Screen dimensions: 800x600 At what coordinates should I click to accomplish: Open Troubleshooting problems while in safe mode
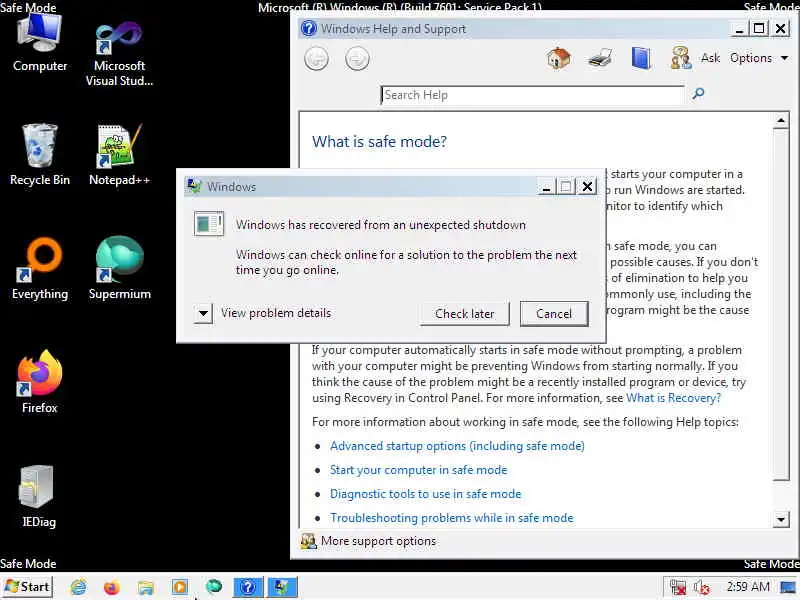(452, 518)
